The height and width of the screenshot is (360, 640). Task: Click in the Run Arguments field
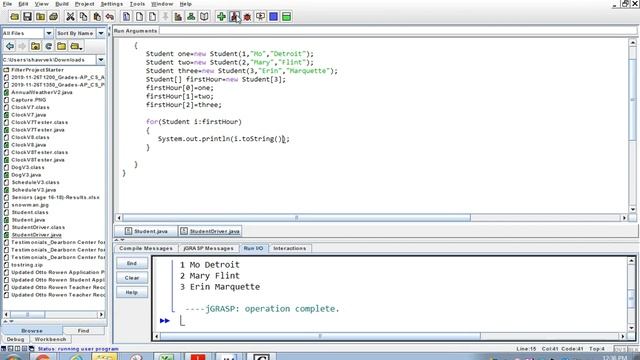click(398, 31)
